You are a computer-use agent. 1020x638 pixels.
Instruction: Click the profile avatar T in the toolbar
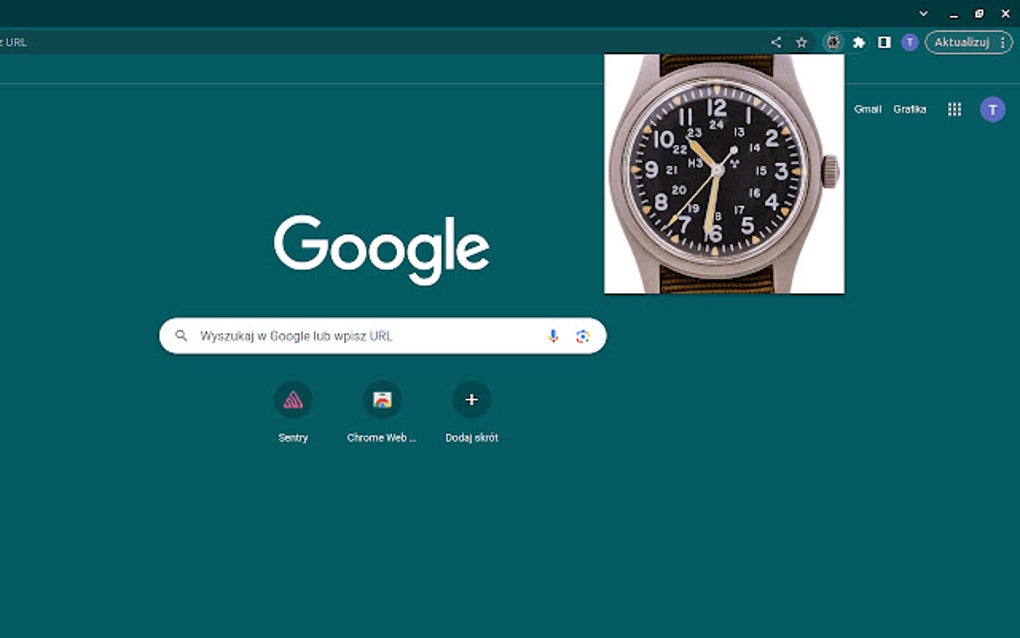point(909,42)
